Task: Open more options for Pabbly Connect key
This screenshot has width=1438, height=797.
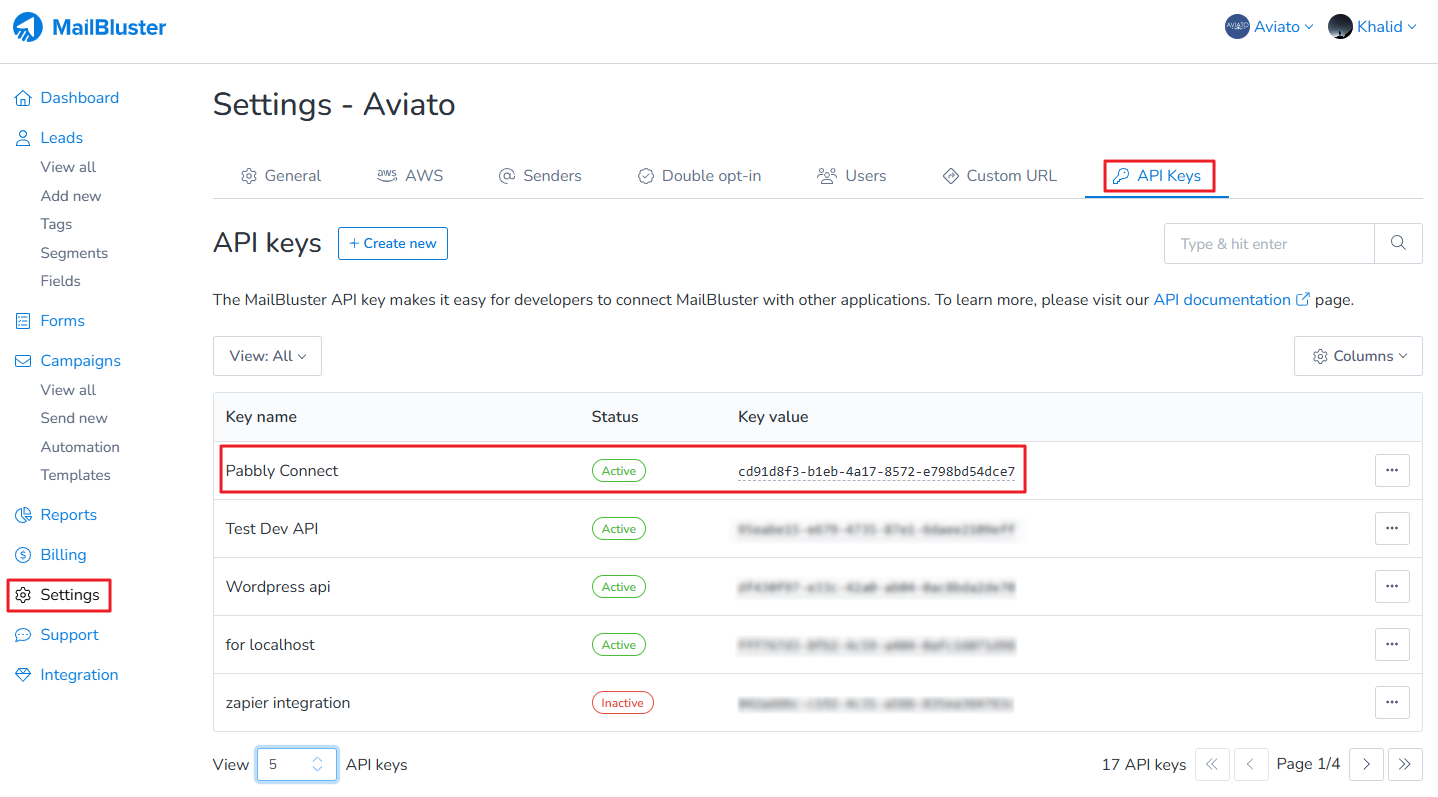Action: (1391, 471)
